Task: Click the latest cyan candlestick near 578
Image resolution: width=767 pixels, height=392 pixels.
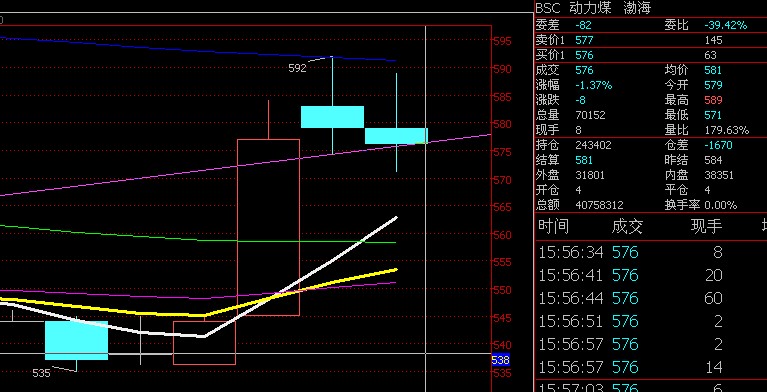Action: (x=396, y=136)
